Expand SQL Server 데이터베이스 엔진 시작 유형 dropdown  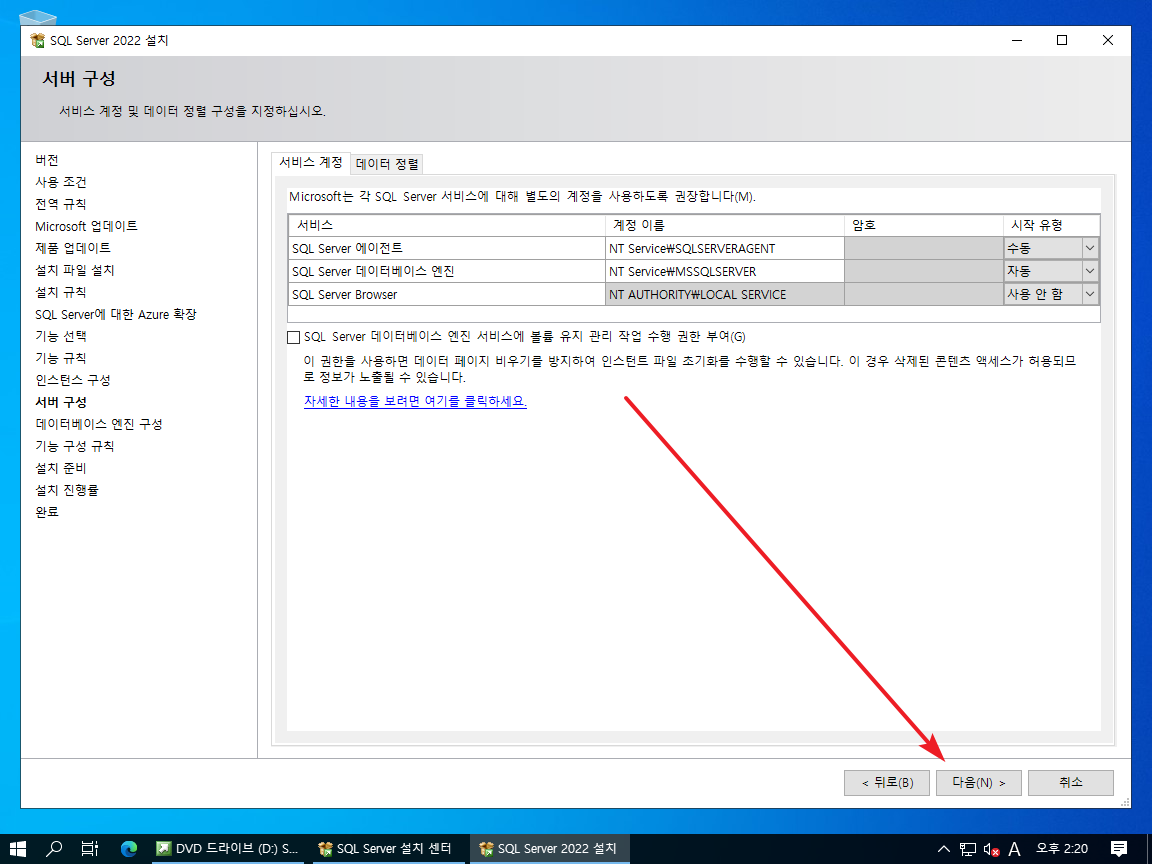tap(1089, 271)
